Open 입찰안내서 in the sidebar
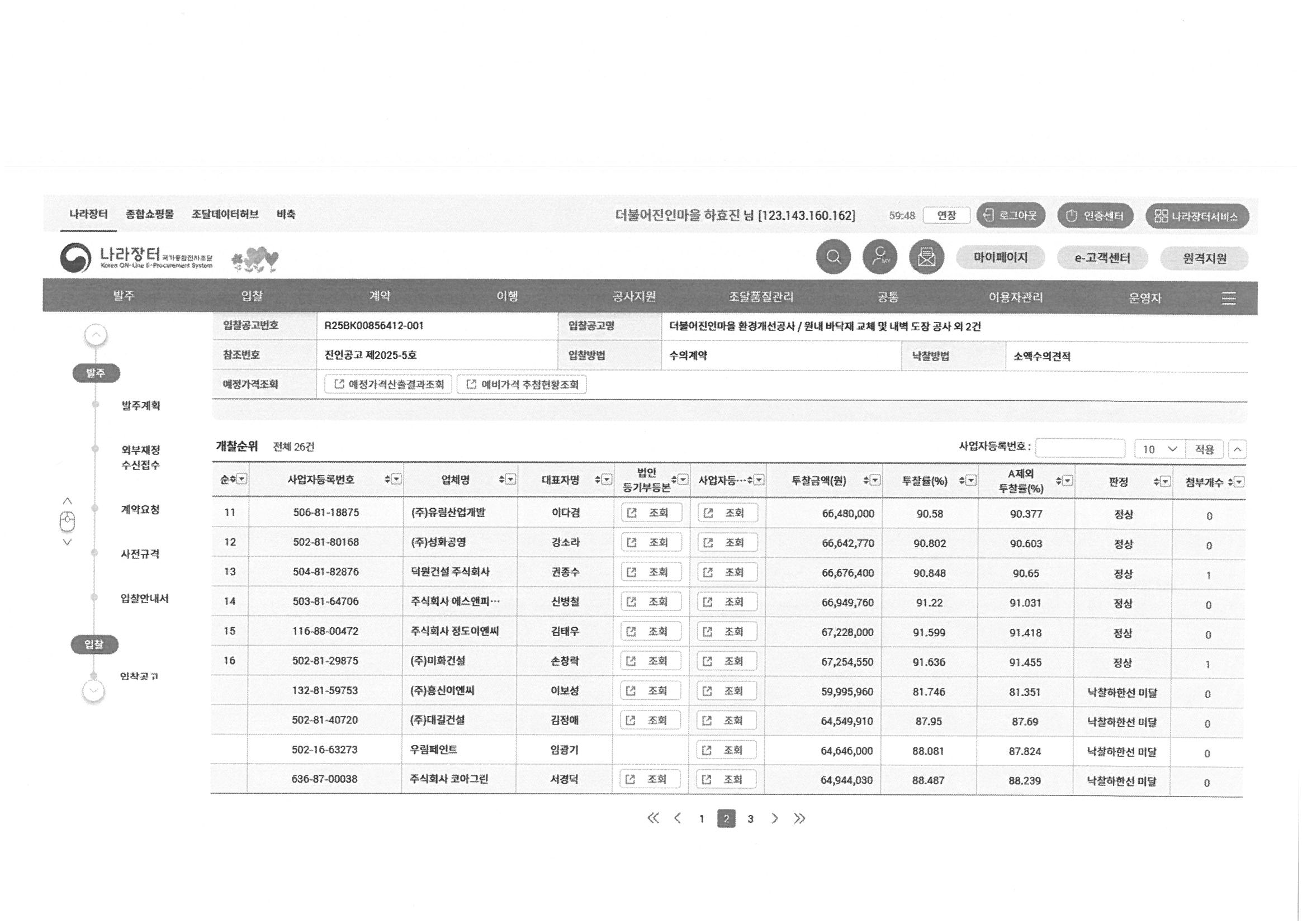 coord(145,598)
